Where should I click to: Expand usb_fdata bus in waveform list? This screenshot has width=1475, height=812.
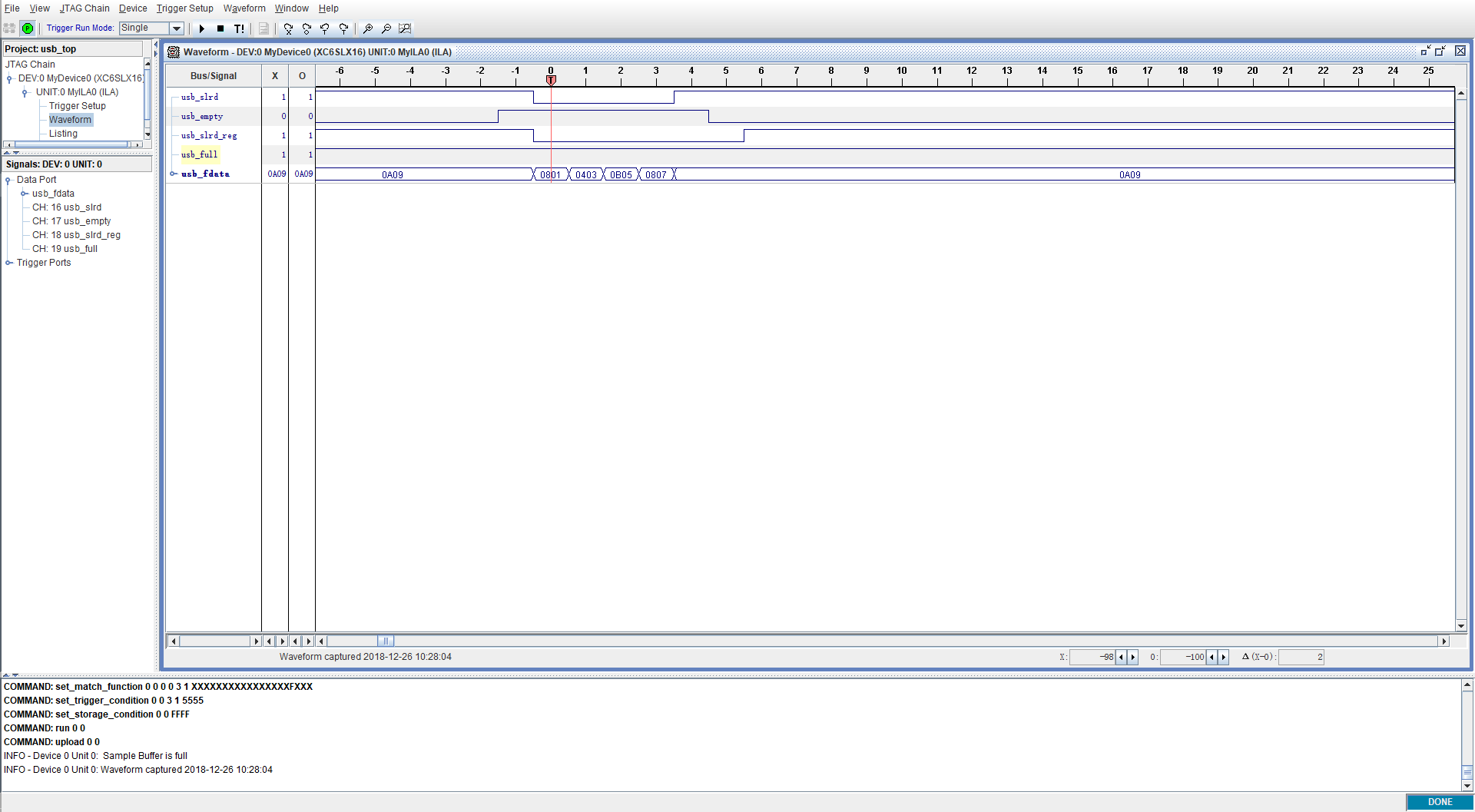pos(174,174)
